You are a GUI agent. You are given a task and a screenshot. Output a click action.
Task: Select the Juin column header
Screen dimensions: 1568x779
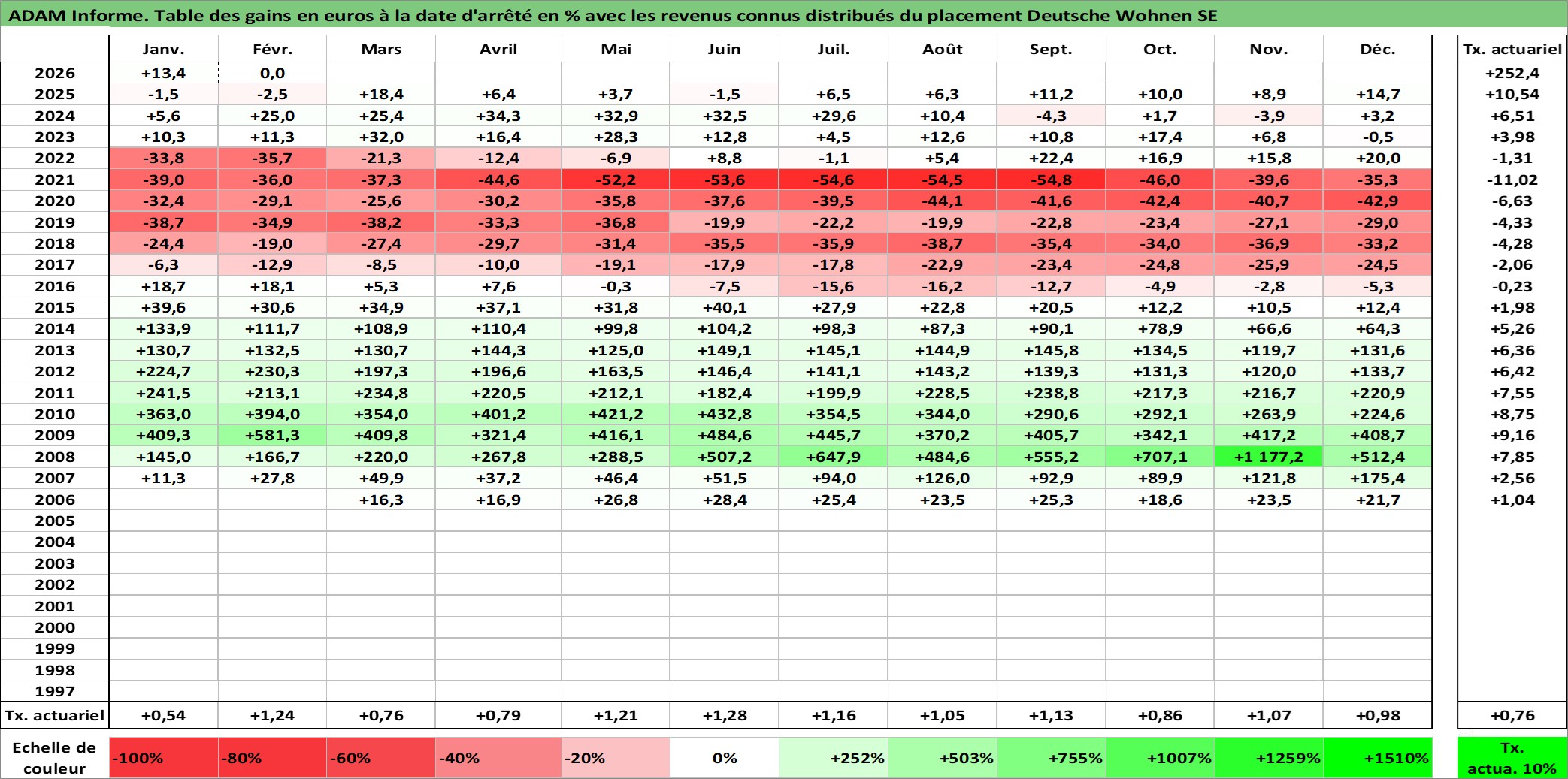[x=725, y=49]
